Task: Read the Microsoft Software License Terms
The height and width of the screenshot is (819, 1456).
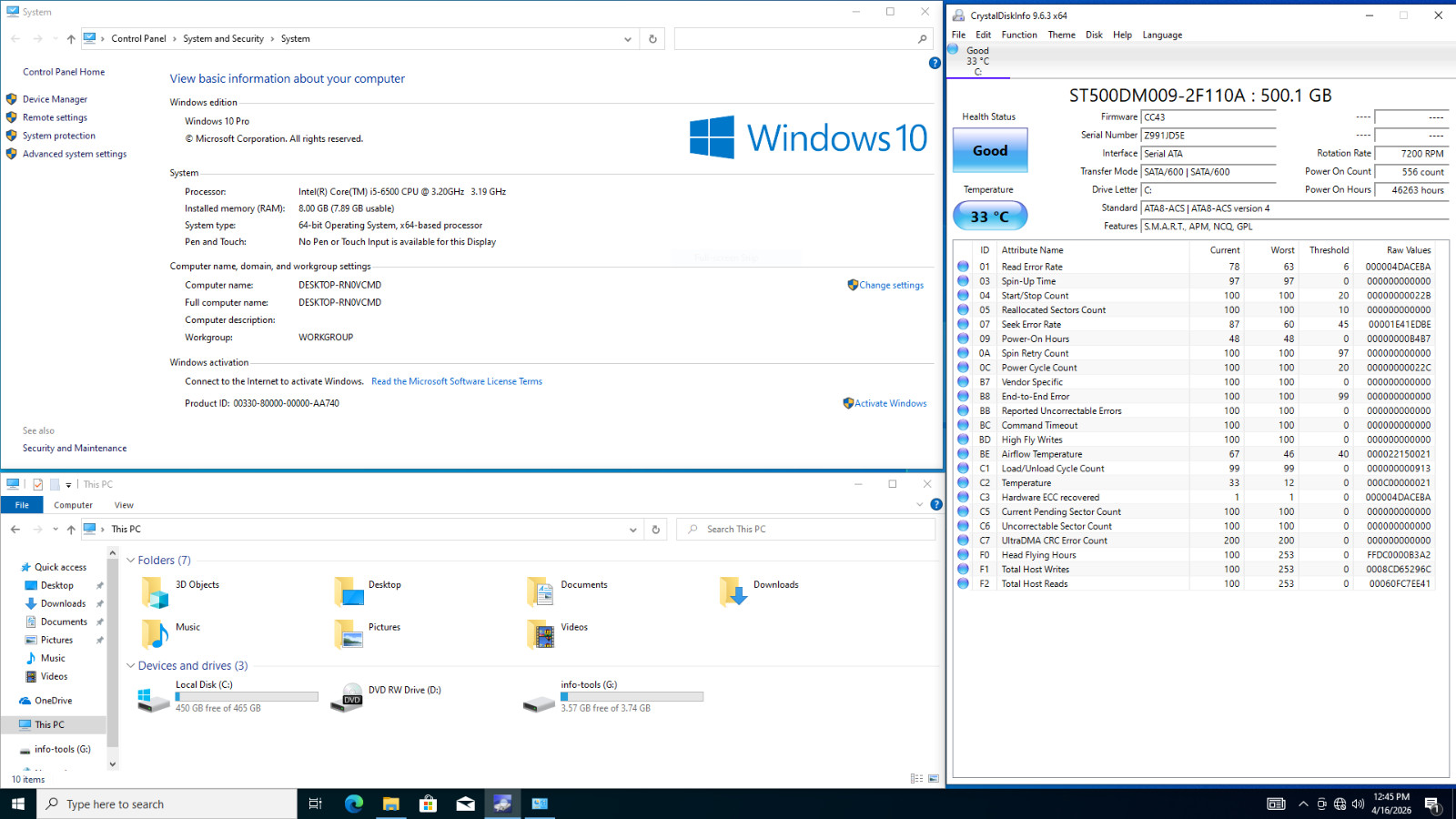Action: click(457, 381)
